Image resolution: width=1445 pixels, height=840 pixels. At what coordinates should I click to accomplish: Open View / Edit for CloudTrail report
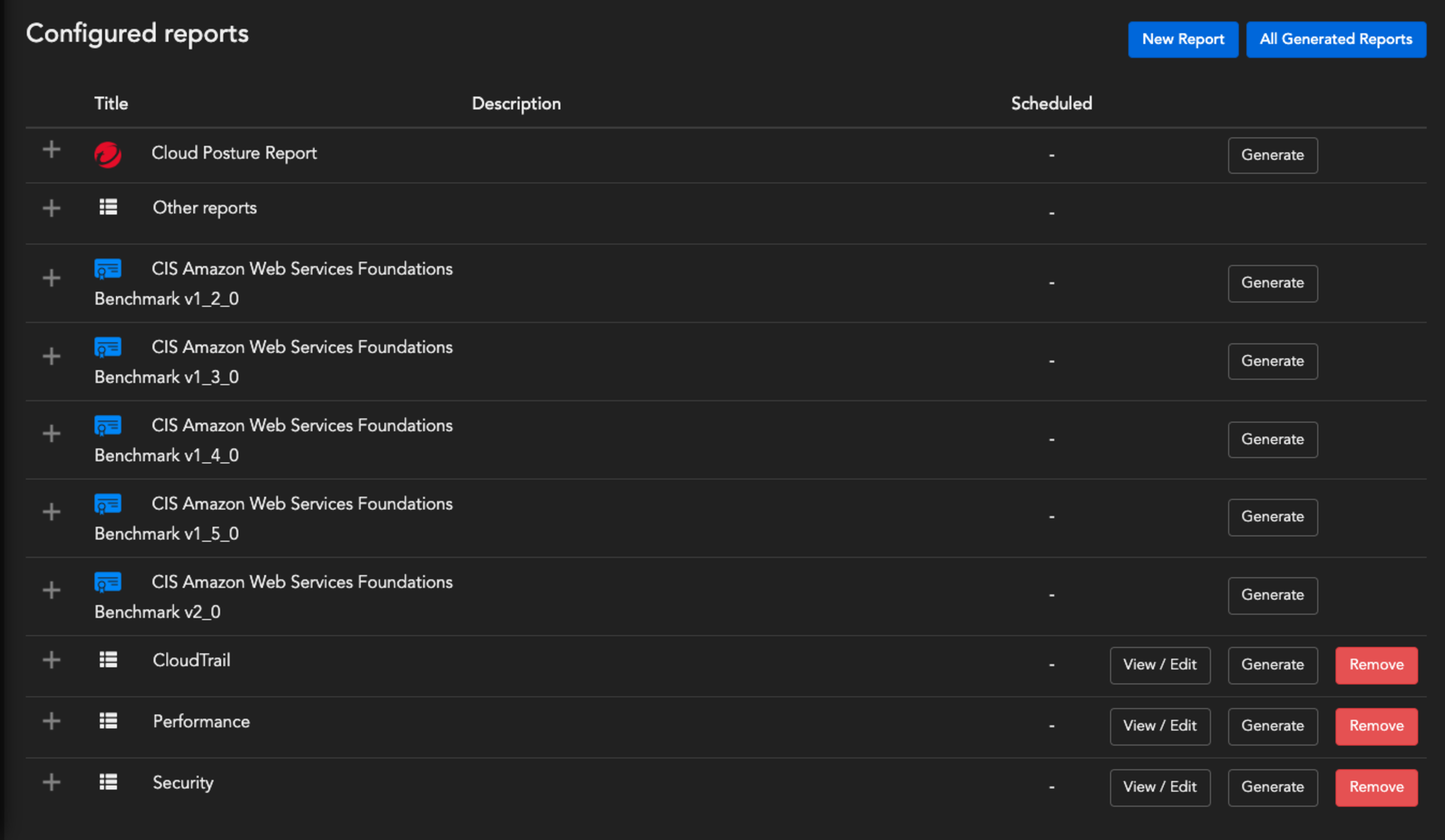pyautogui.click(x=1160, y=665)
